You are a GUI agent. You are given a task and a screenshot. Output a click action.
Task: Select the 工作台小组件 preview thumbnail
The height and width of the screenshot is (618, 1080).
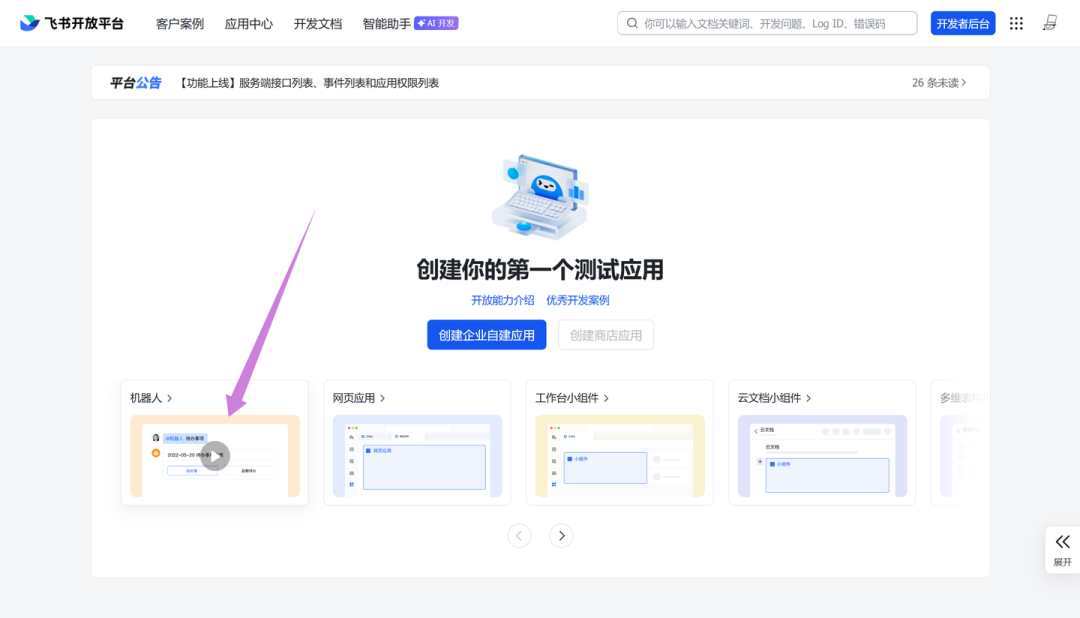620,456
